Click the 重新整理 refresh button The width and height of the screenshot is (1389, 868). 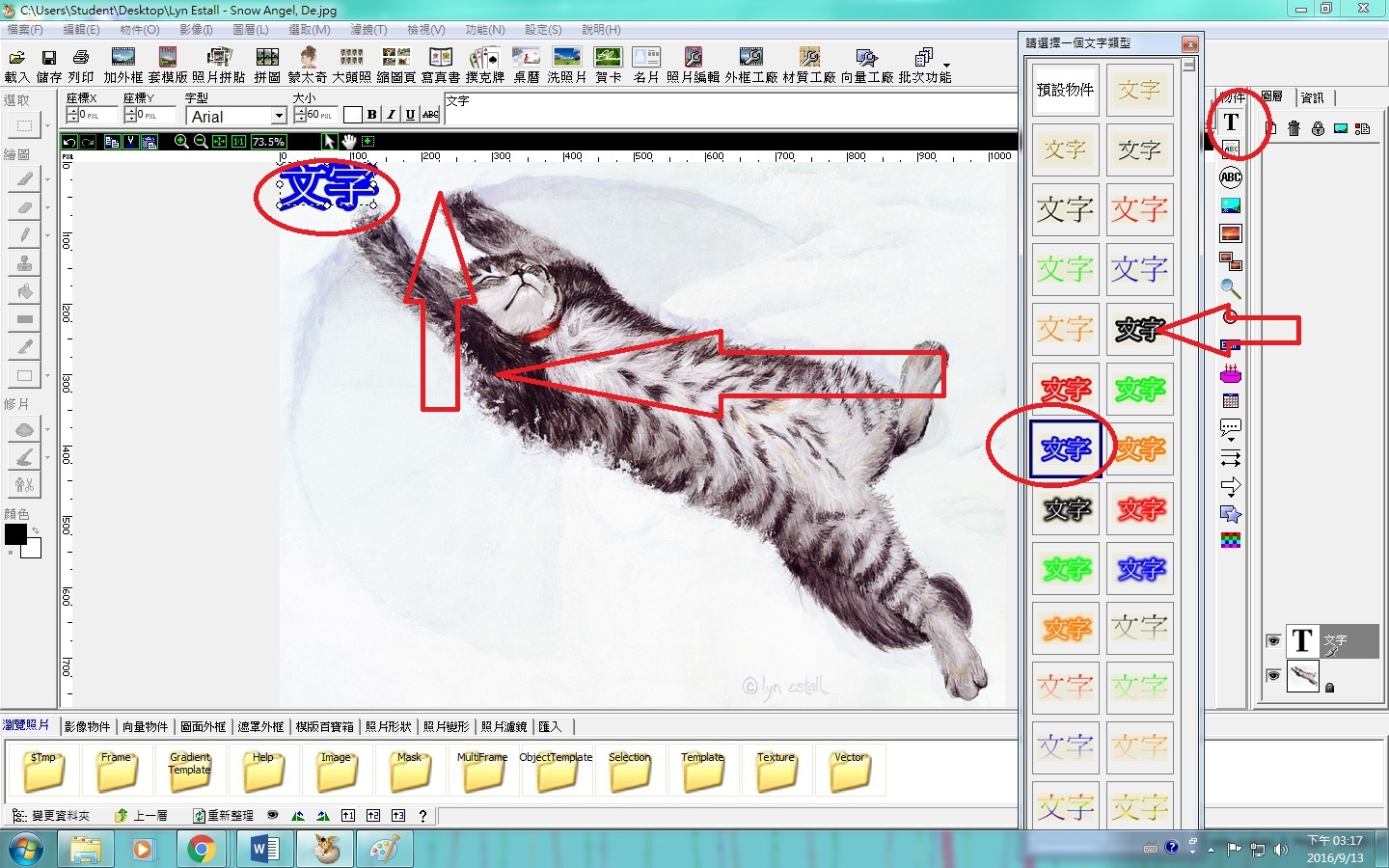(x=224, y=816)
